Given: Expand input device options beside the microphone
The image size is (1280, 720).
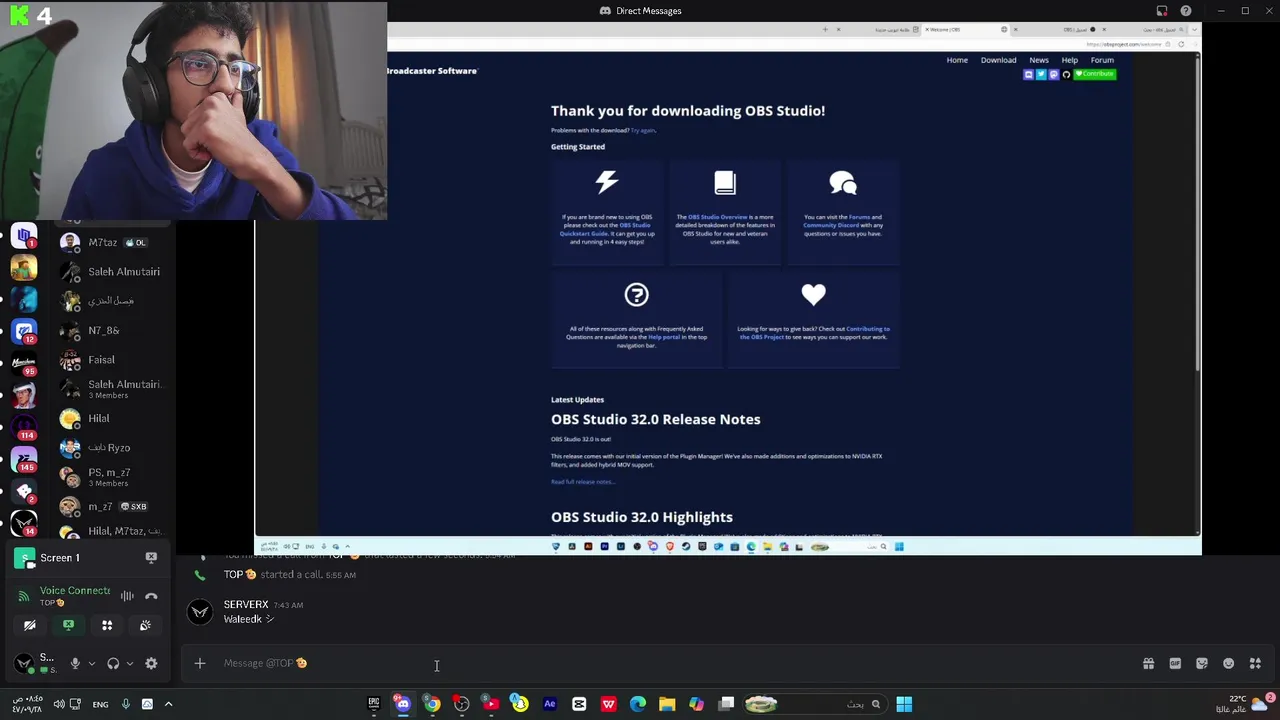Looking at the screenshot, I should (91, 663).
